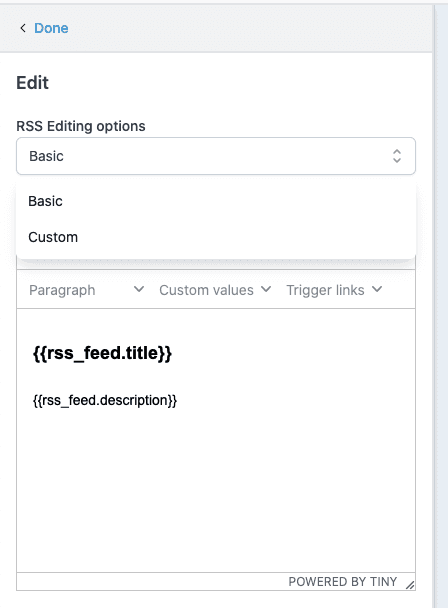Click the editor resize handle icon
The image size is (448, 608).
pos(410,584)
